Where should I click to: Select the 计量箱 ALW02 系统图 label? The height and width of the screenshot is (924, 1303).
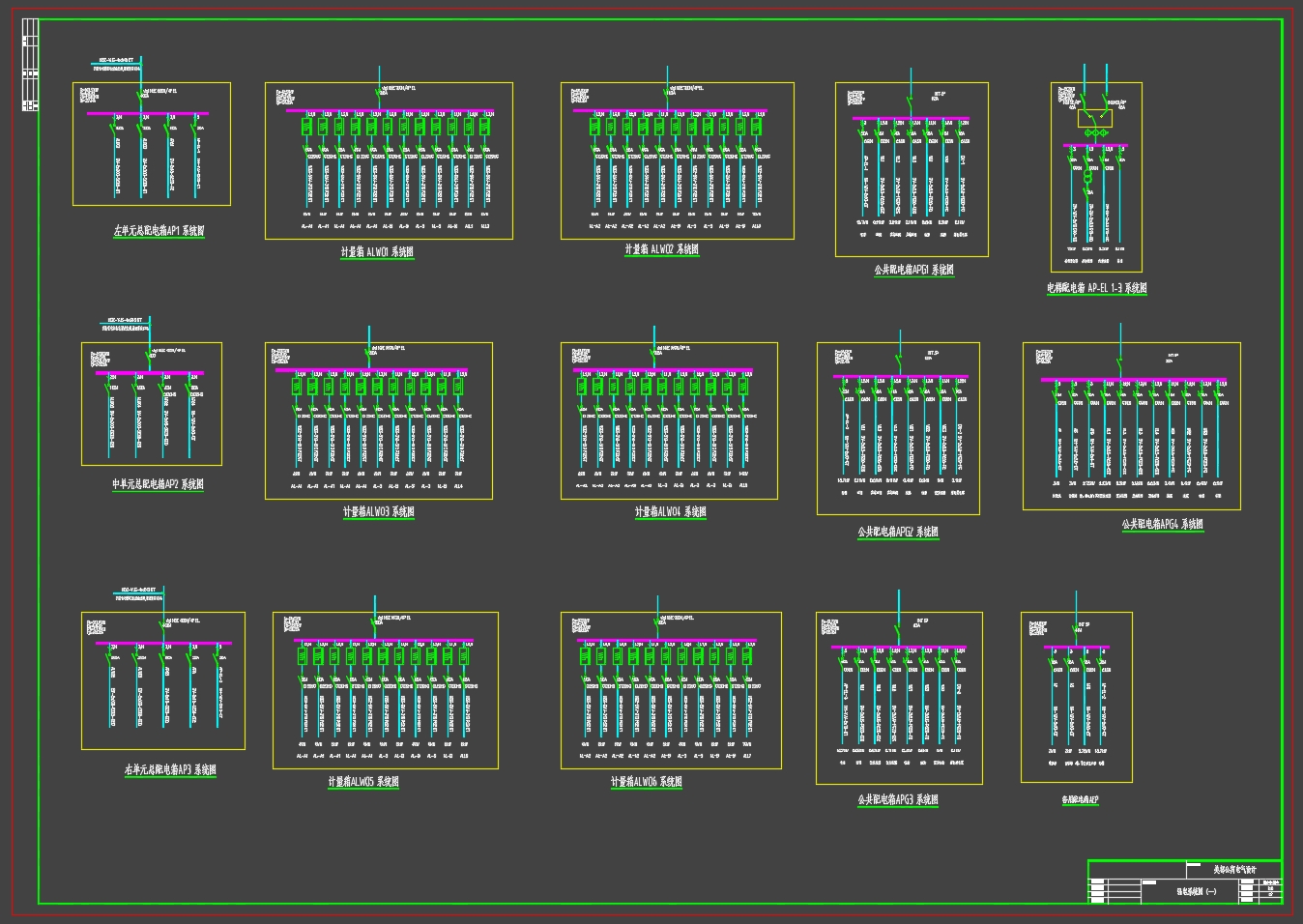pos(662,249)
